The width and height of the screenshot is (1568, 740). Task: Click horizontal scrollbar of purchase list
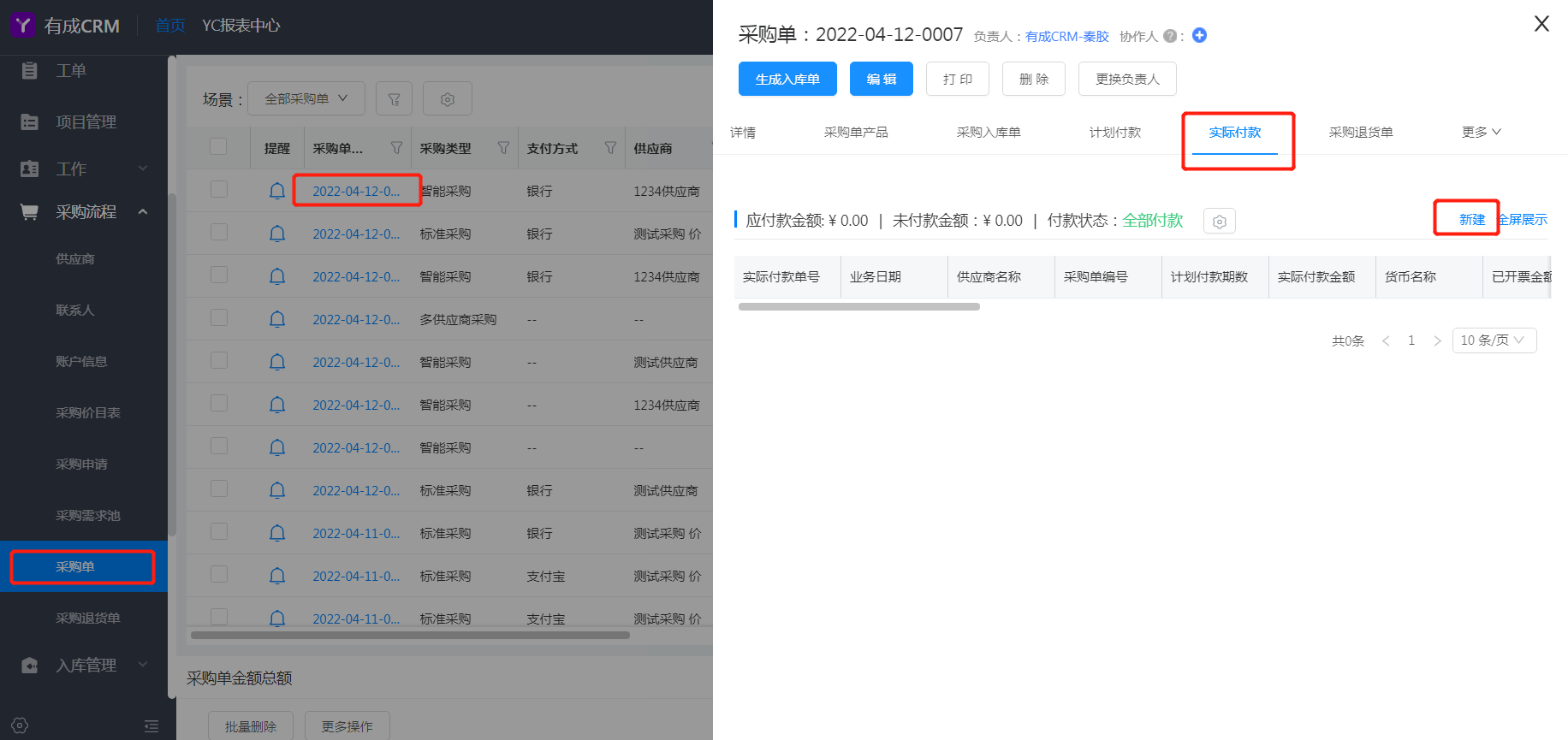coord(410,636)
